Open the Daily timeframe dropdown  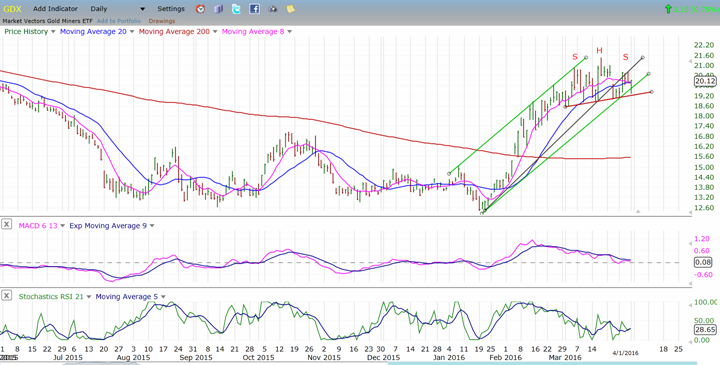click(x=142, y=9)
